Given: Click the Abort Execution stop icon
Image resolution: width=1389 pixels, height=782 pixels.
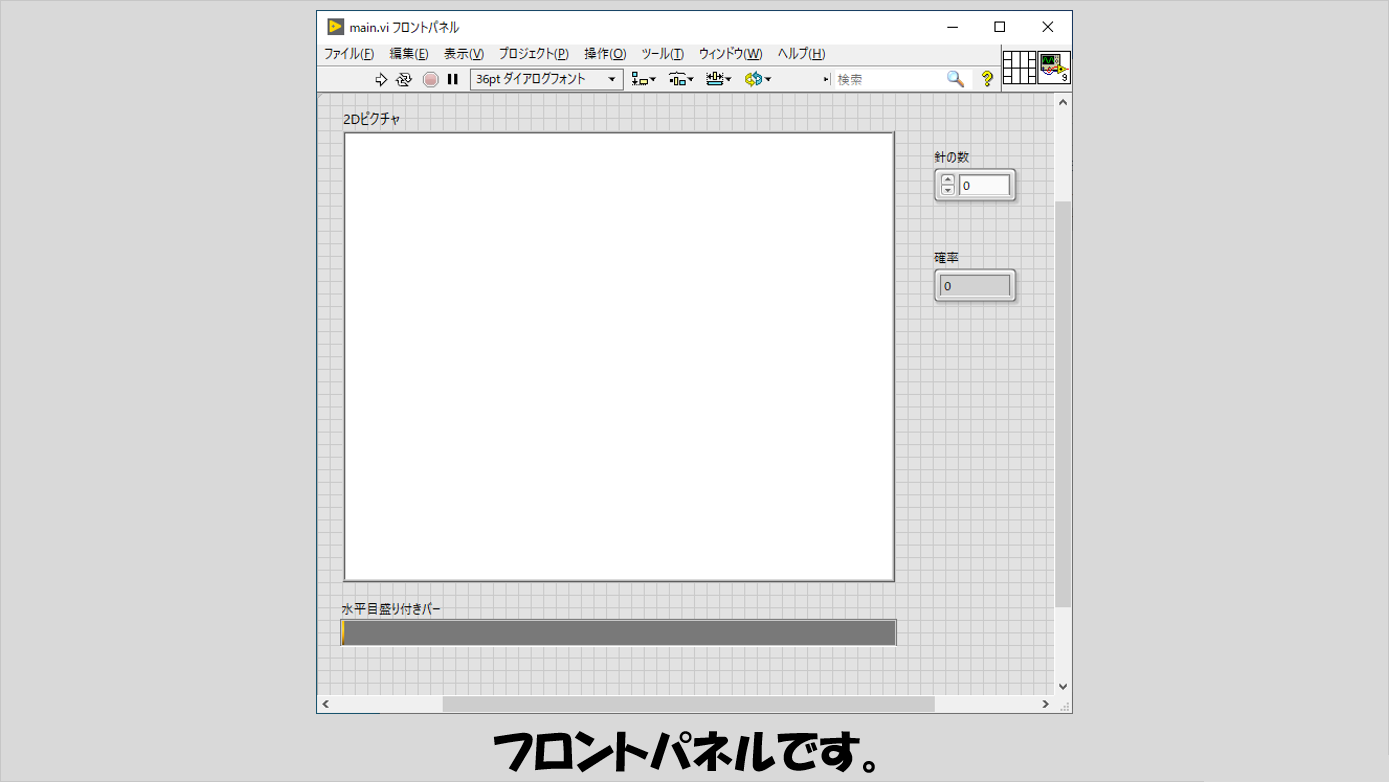Looking at the screenshot, I should point(430,79).
